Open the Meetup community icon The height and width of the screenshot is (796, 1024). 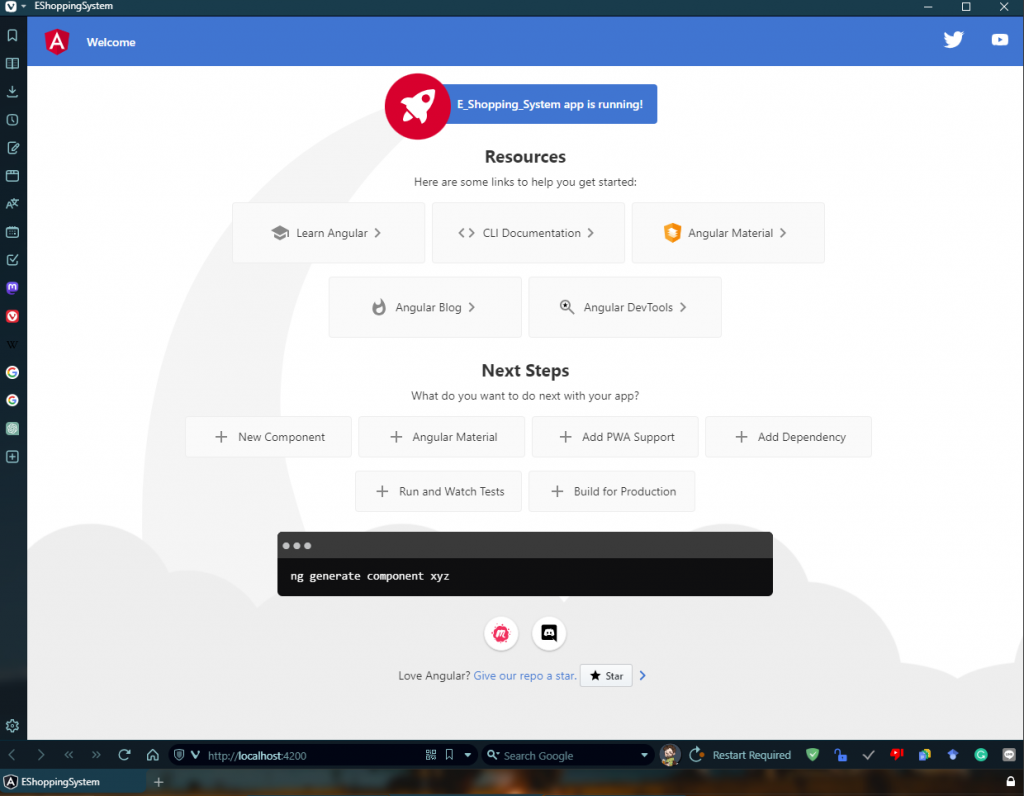[501, 633]
